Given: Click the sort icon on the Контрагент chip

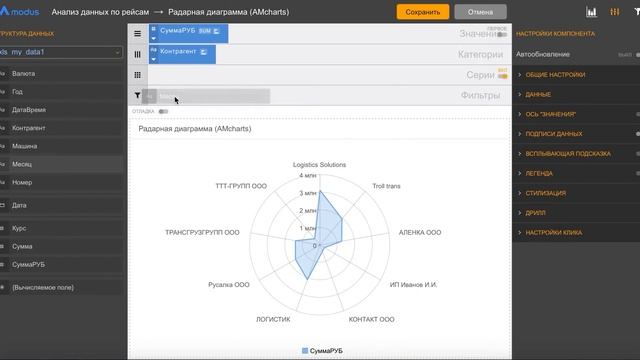Looking at the screenshot, I should [x=203, y=52].
